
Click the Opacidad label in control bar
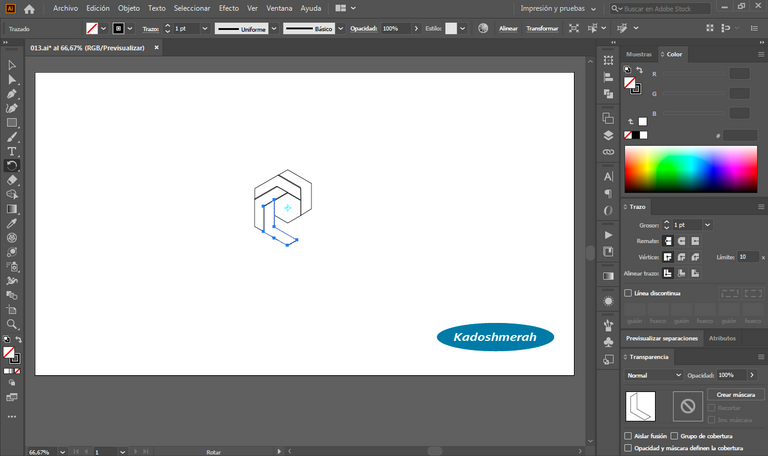(363, 28)
